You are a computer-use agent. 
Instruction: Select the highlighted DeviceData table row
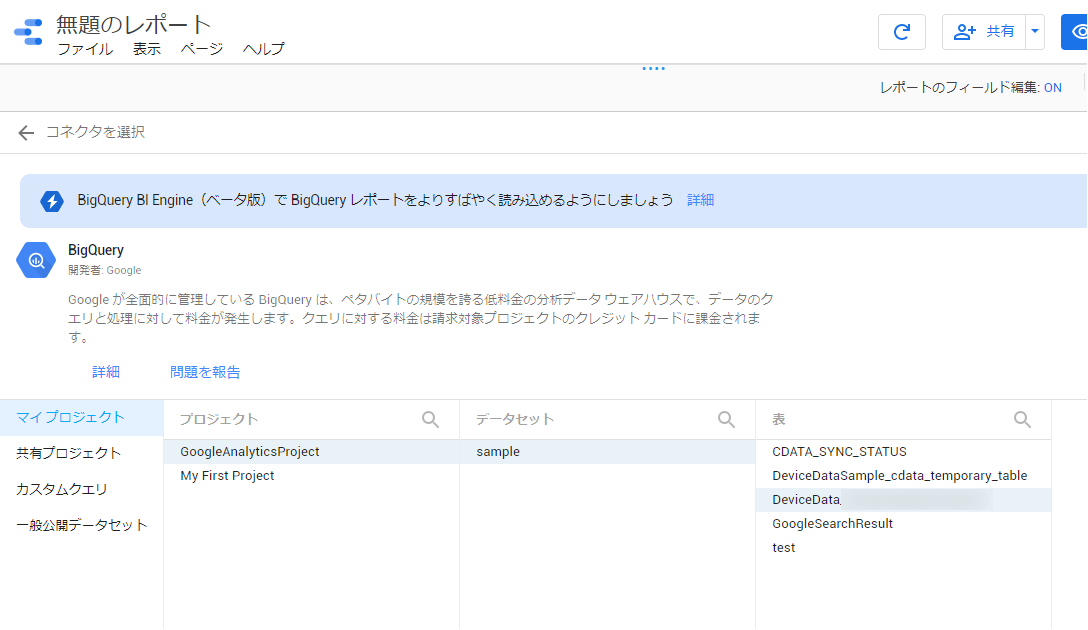pyautogui.click(x=903, y=500)
